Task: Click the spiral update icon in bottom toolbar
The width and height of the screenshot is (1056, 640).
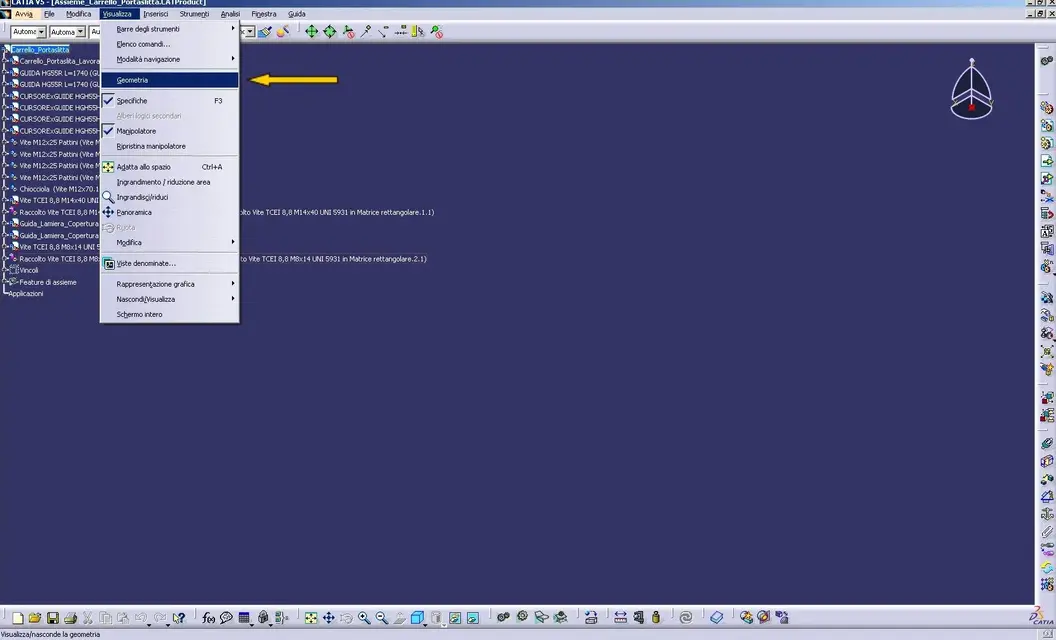Action: pyautogui.click(x=686, y=617)
